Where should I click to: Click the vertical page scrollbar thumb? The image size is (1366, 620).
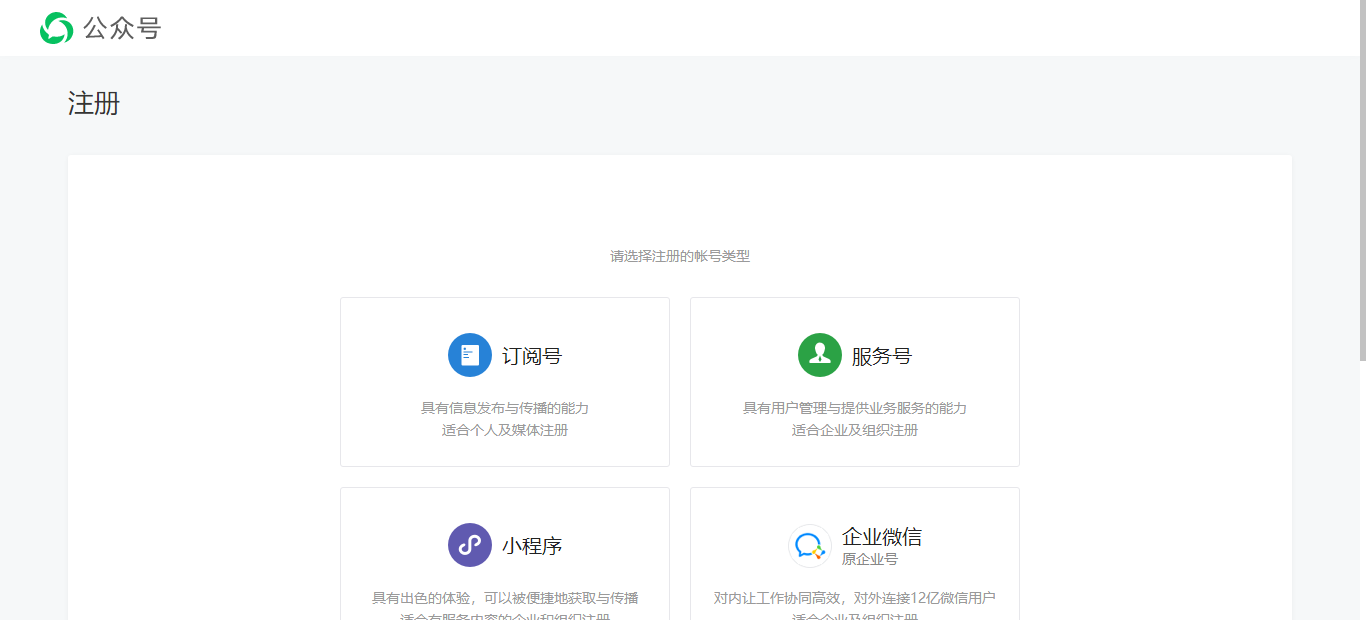(x=1362, y=180)
